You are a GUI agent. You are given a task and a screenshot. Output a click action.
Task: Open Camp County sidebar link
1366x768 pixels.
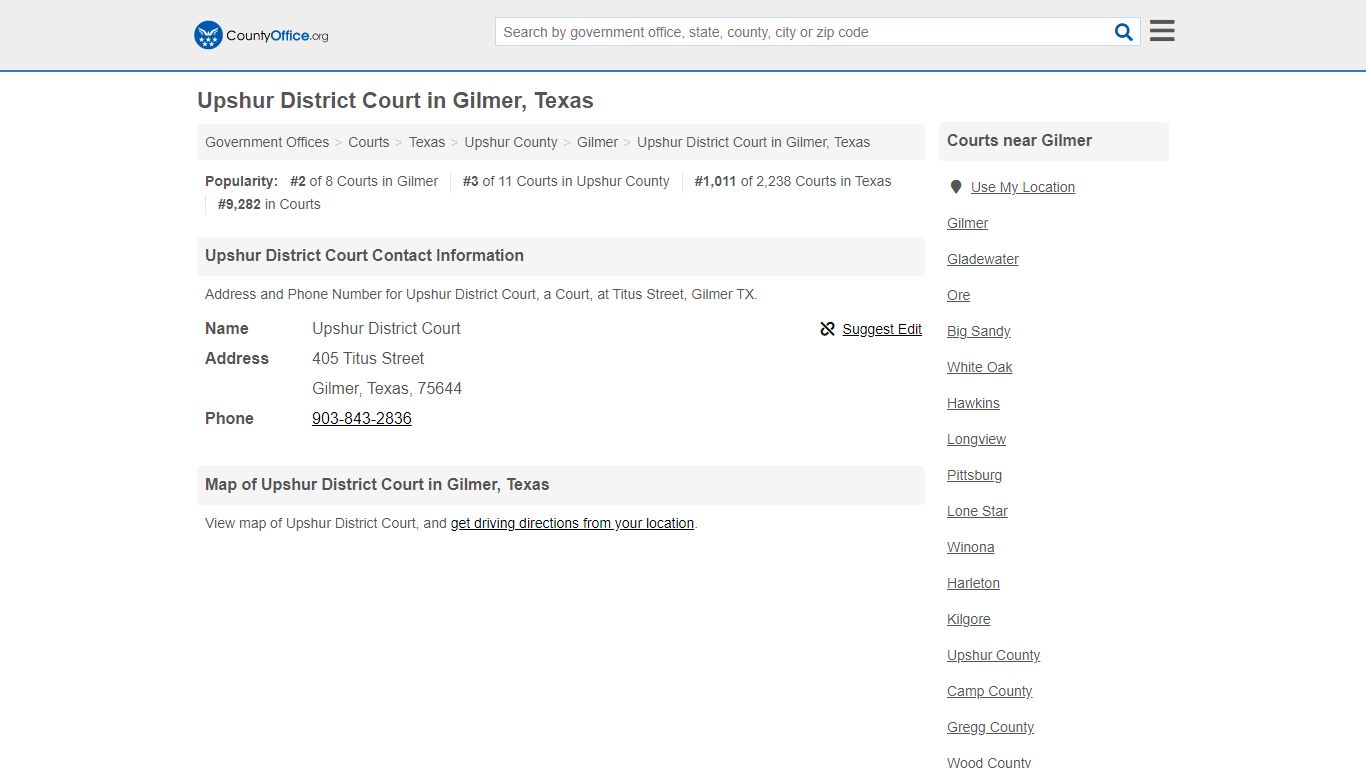tap(990, 691)
